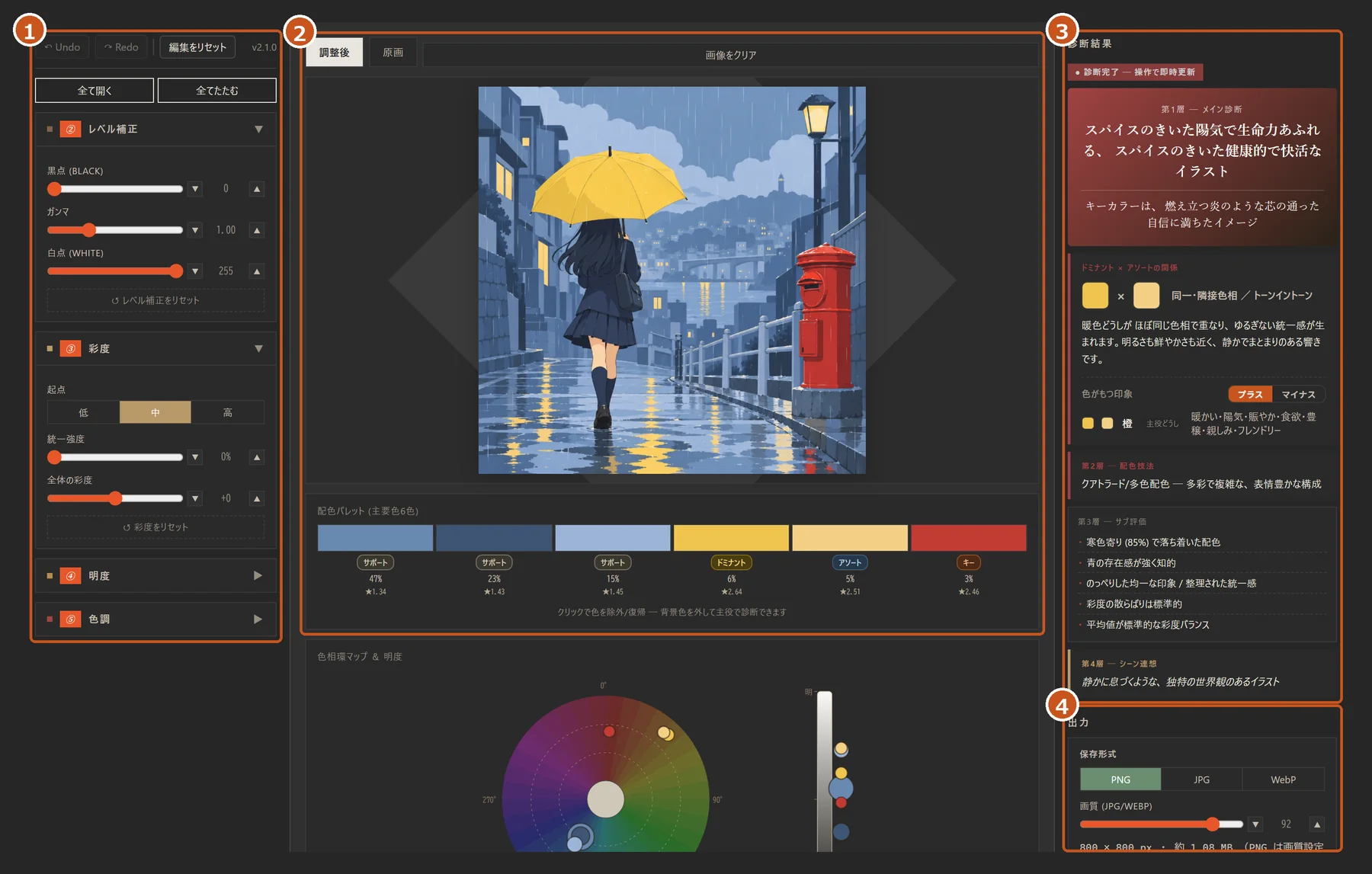Click the red キー palette swatch
Screen dimensions: 1372x874
click(x=969, y=537)
